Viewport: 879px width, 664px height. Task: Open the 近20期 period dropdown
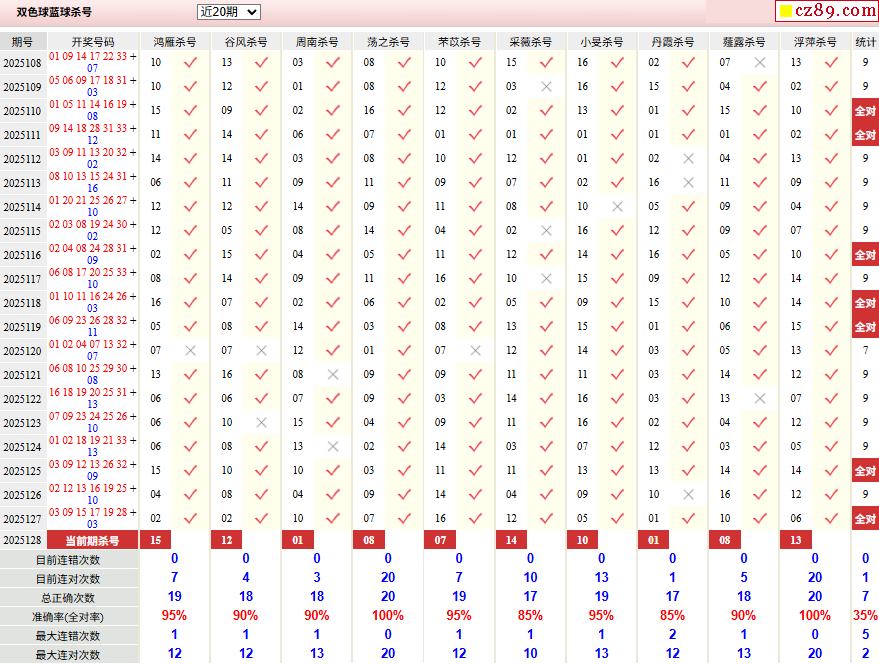pos(228,12)
